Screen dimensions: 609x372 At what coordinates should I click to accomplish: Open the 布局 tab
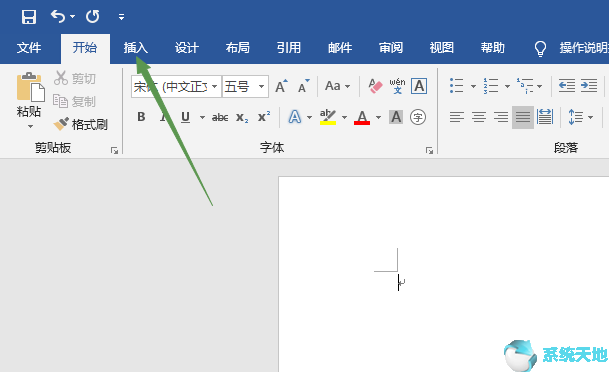pyautogui.click(x=238, y=48)
